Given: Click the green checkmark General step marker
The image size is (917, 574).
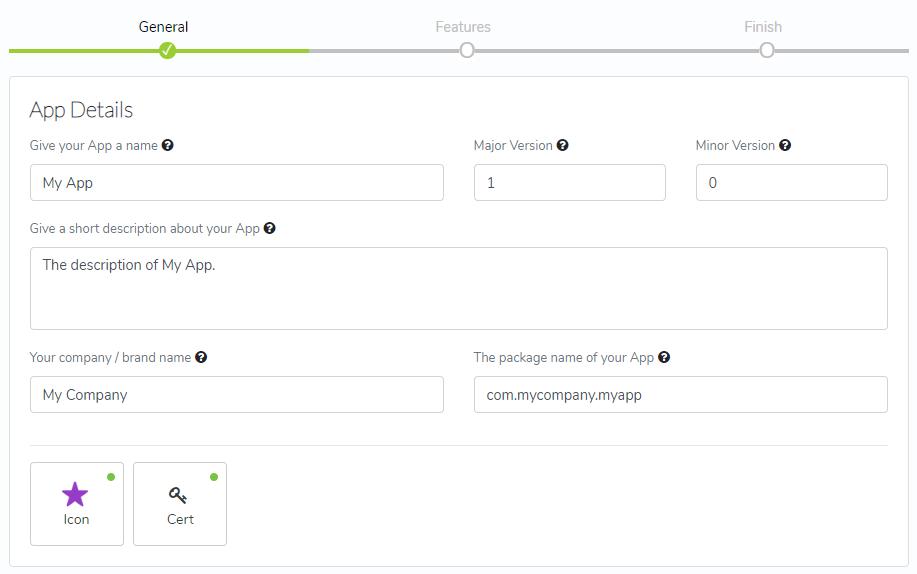Looking at the screenshot, I should tap(167, 50).
